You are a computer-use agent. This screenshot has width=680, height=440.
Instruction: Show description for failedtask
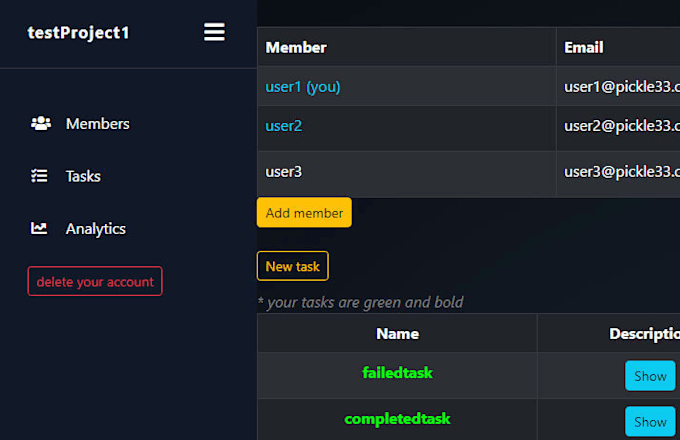(x=649, y=376)
